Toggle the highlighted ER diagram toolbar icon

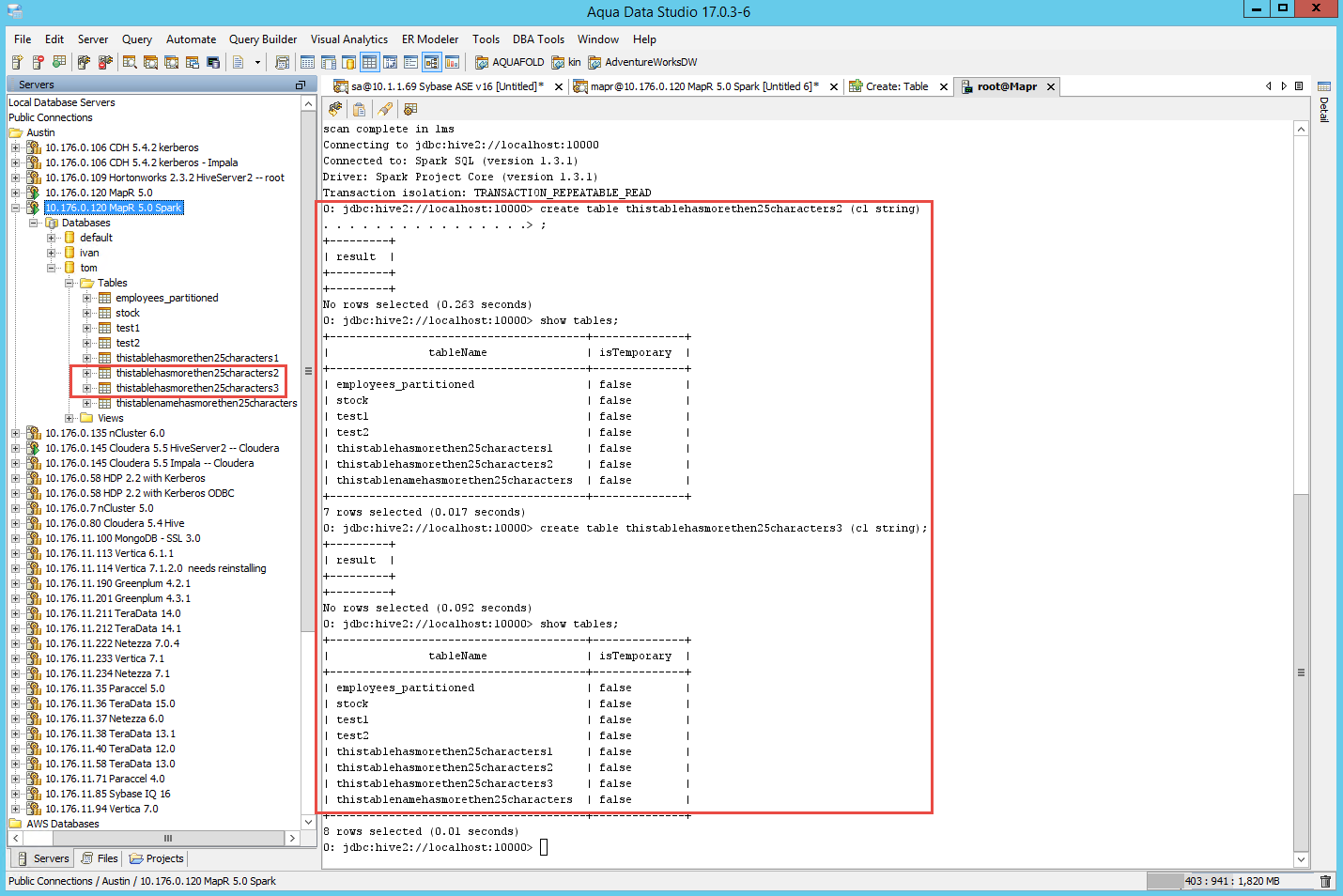point(431,62)
